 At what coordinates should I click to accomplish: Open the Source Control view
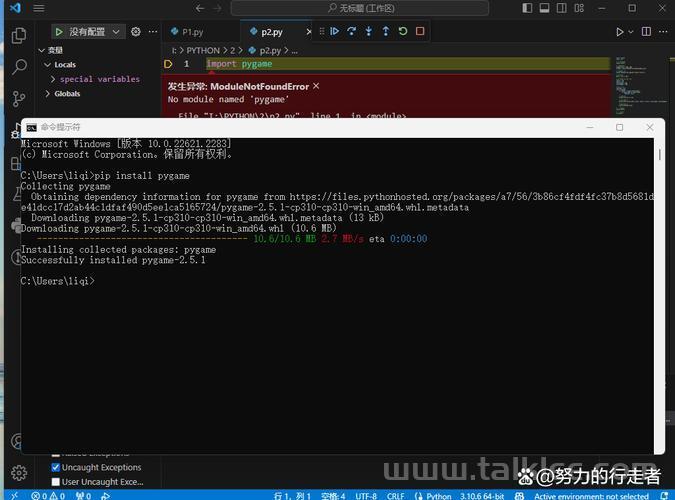point(19,99)
